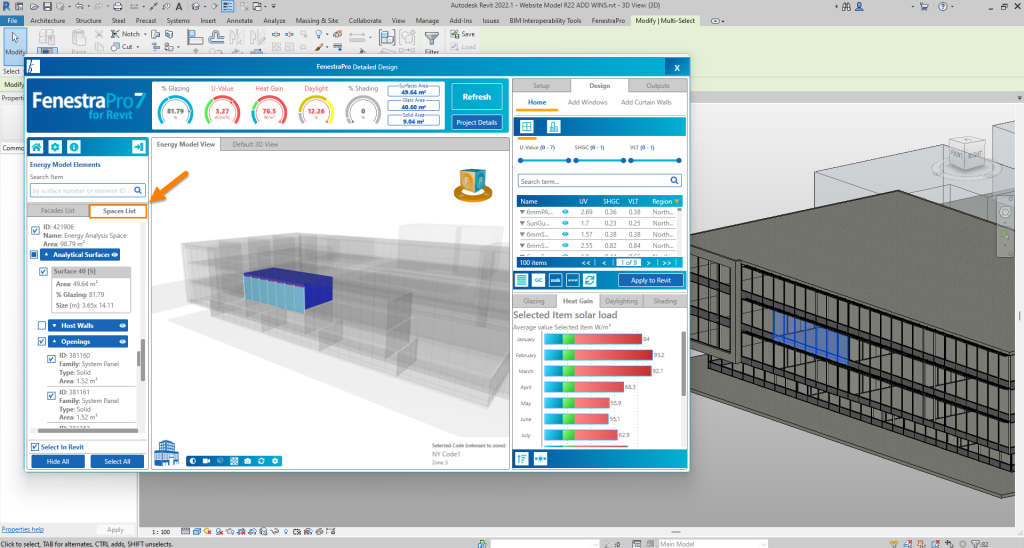Viewport: 1024px width, 548px height.
Task: Open FenestraPro settings gear icon
Action: (55, 147)
